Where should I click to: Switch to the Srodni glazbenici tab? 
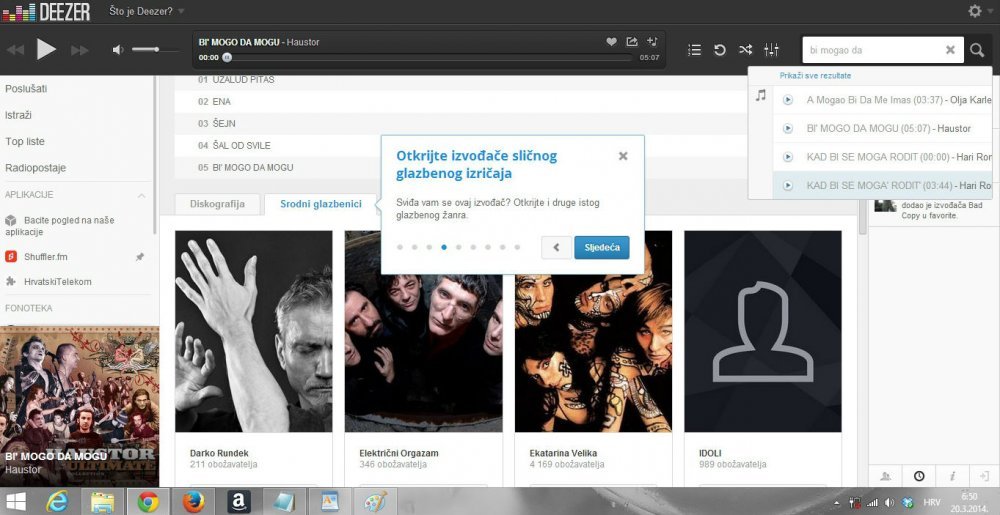click(321, 204)
